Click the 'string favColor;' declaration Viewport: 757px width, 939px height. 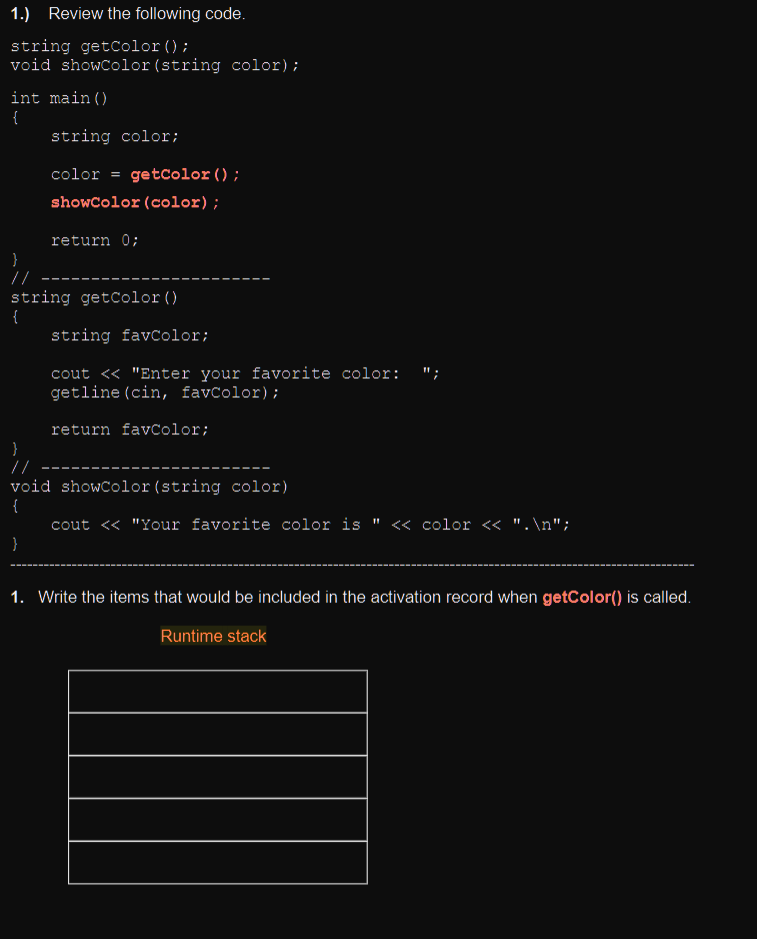(129, 335)
